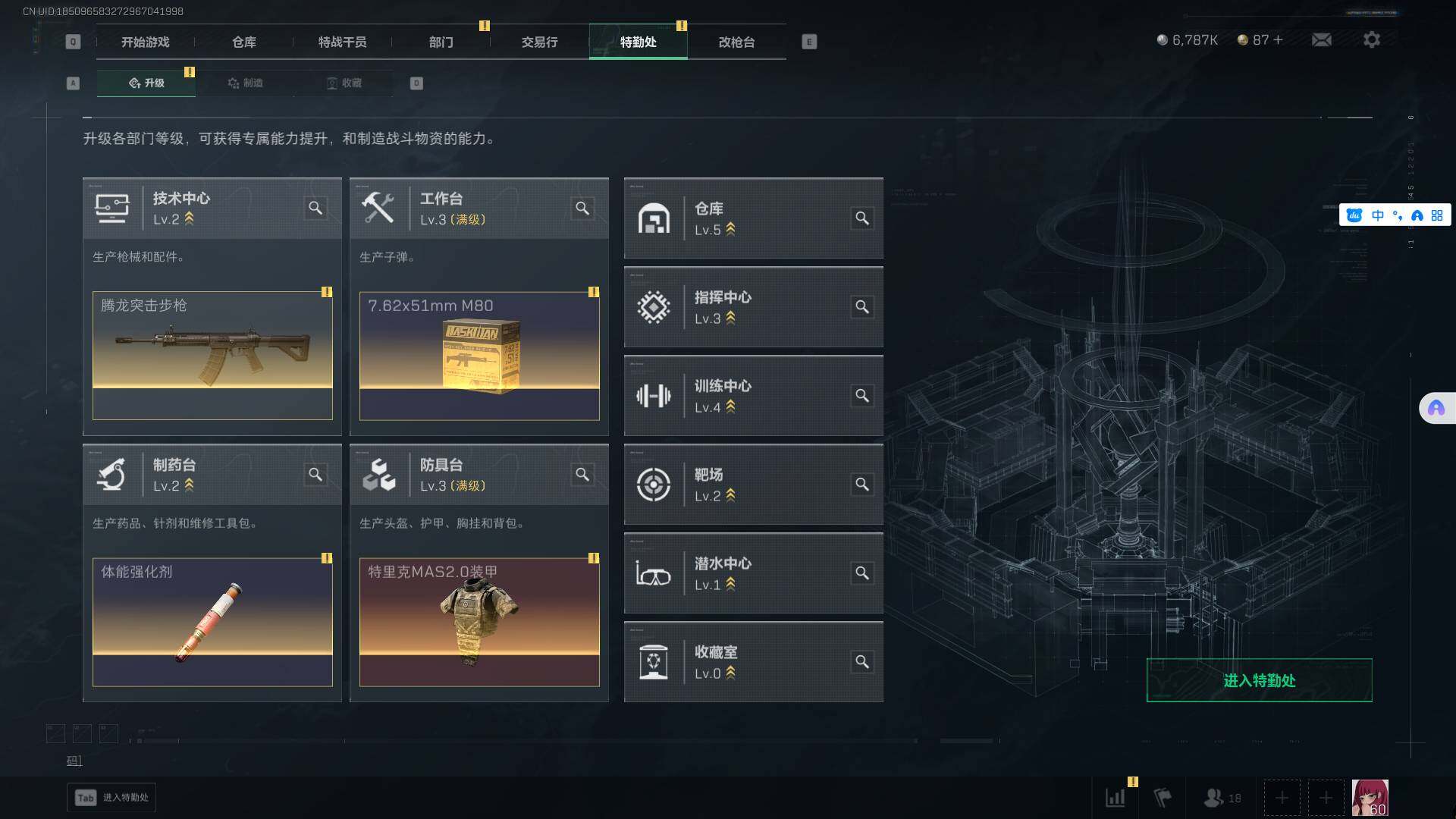Click the red-haired player avatar
The image size is (1456, 819).
(x=1370, y=798)
